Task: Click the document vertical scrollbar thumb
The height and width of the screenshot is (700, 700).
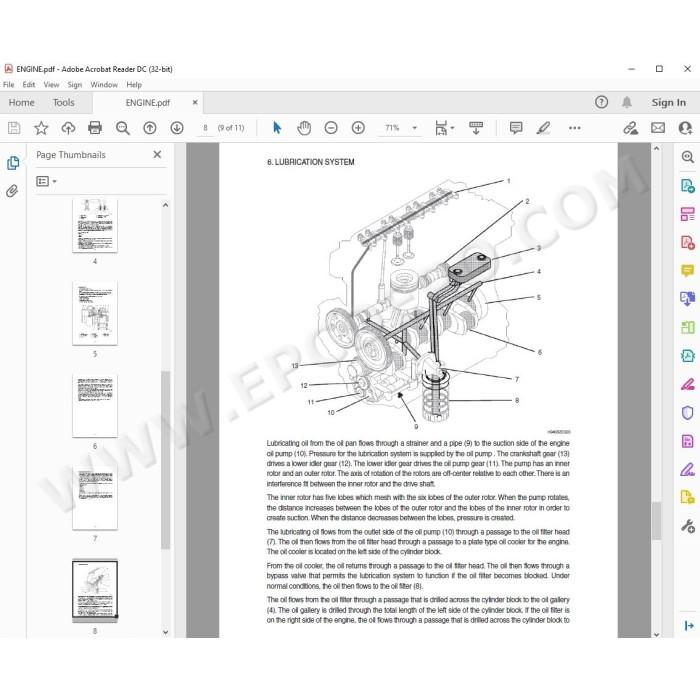Action: [x=656, y=521]
